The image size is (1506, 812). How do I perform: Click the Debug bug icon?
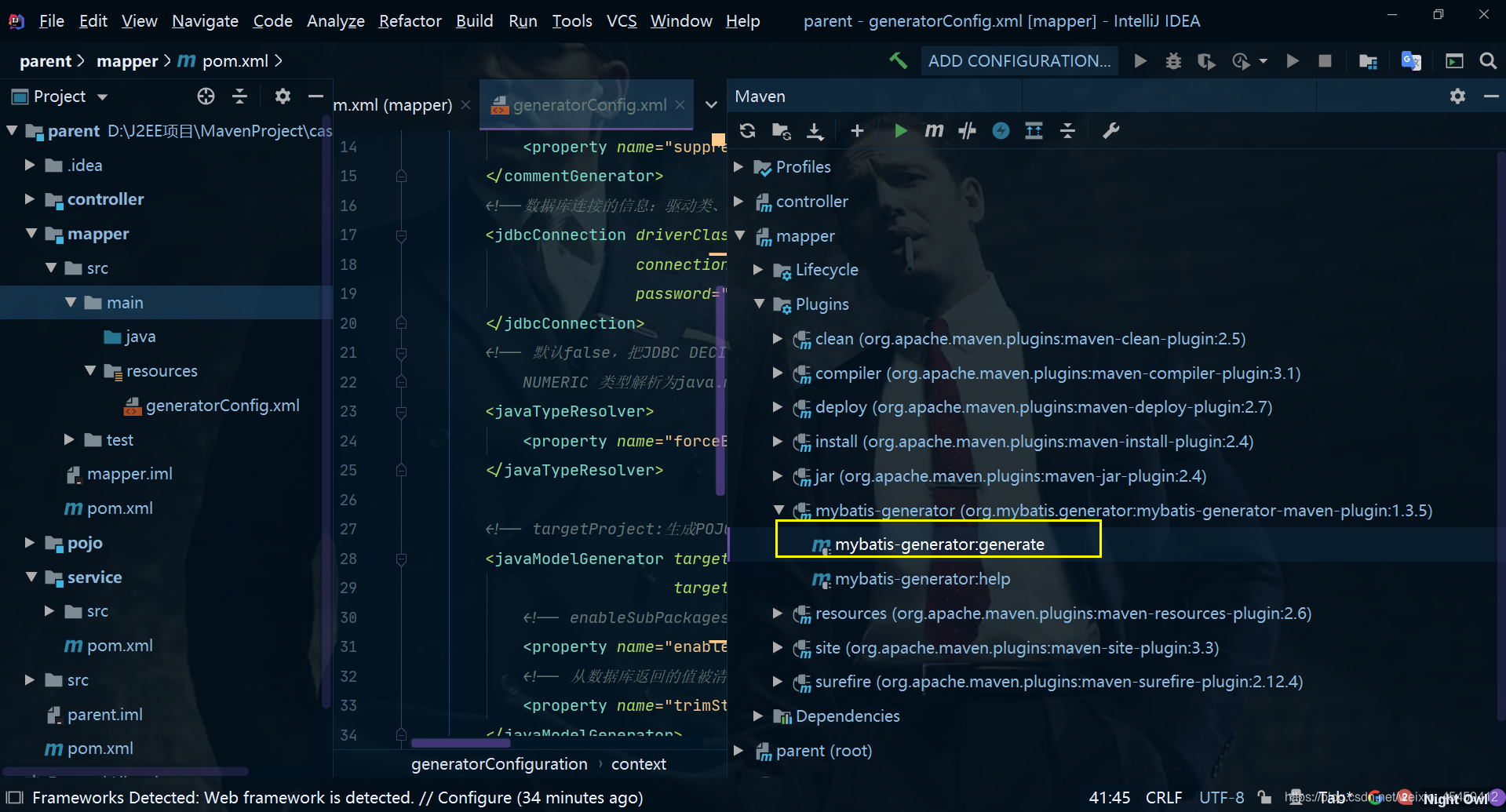coord(1173,60)
